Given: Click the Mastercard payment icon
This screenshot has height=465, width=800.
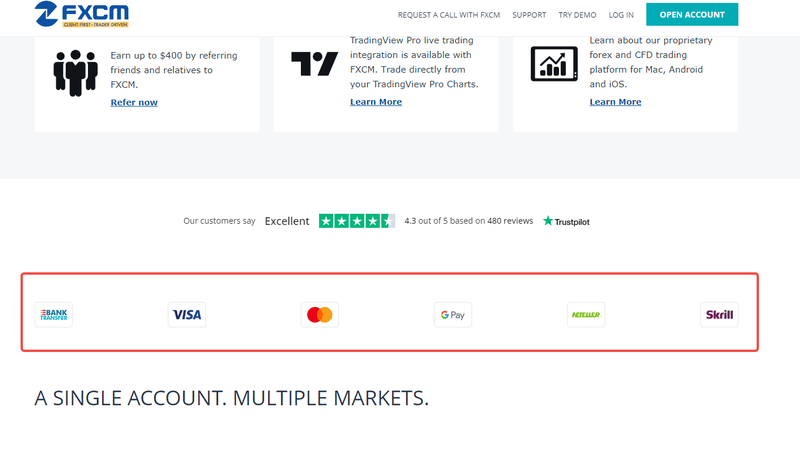Looking at the screenshot, I should [319, 315].
